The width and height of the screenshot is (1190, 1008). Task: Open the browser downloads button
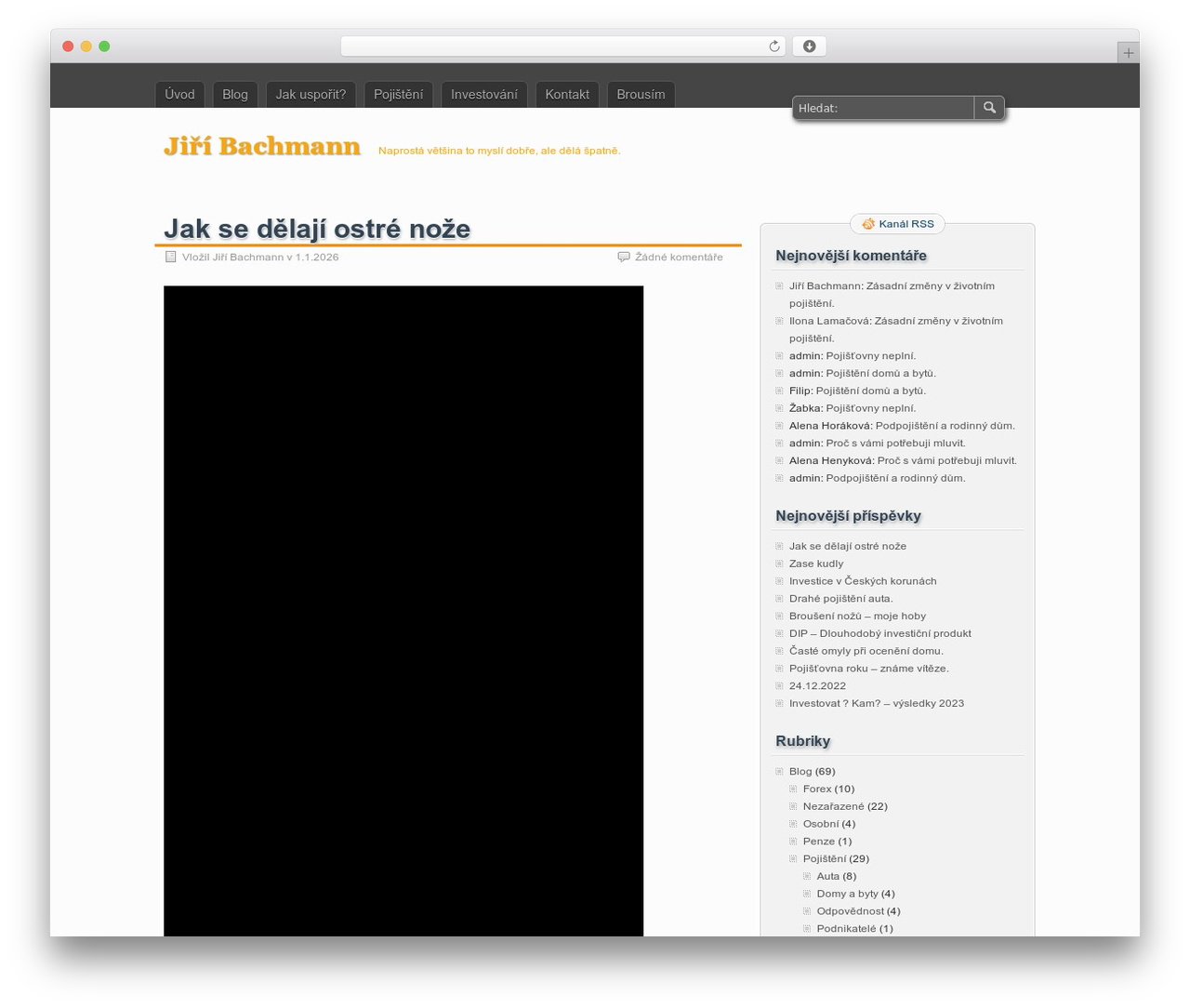[x=809, y=46]
